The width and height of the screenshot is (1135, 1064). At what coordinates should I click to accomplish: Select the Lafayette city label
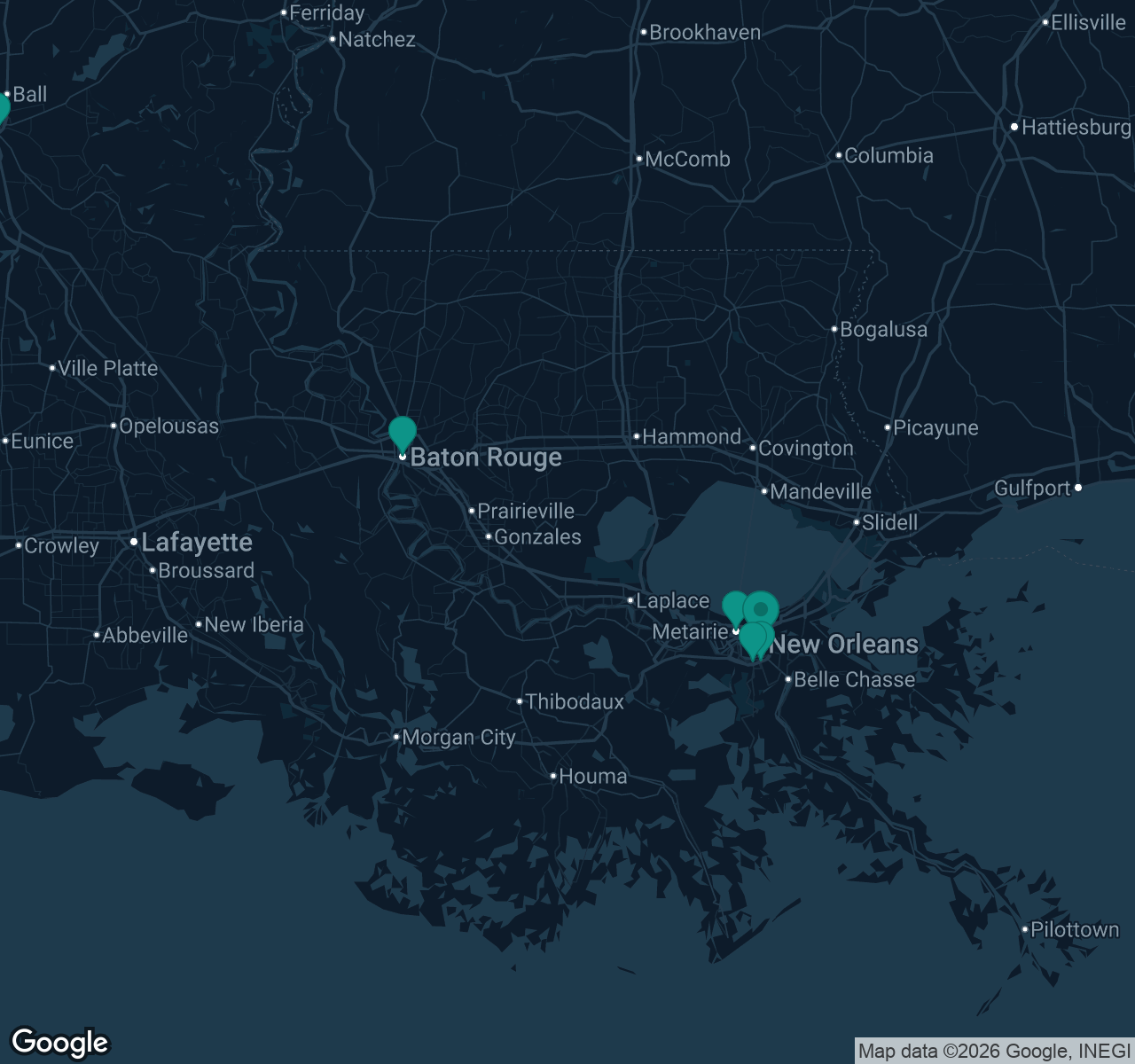tap(197, 542)
